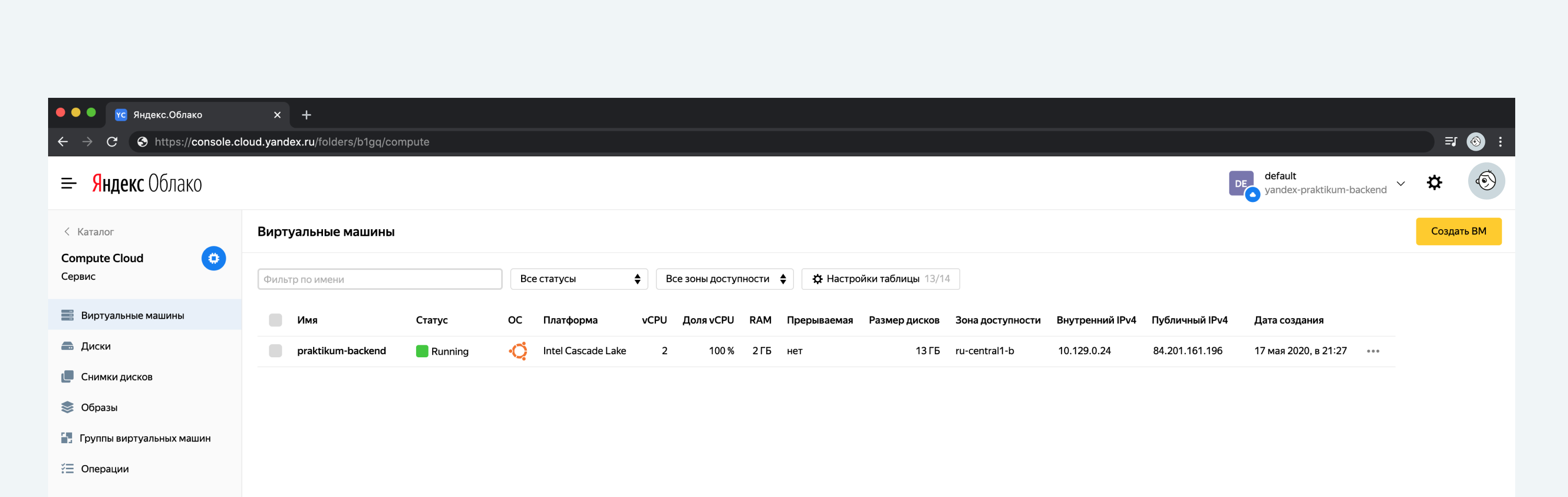
Task: Reload the browser page
Action: pos(112,142)
